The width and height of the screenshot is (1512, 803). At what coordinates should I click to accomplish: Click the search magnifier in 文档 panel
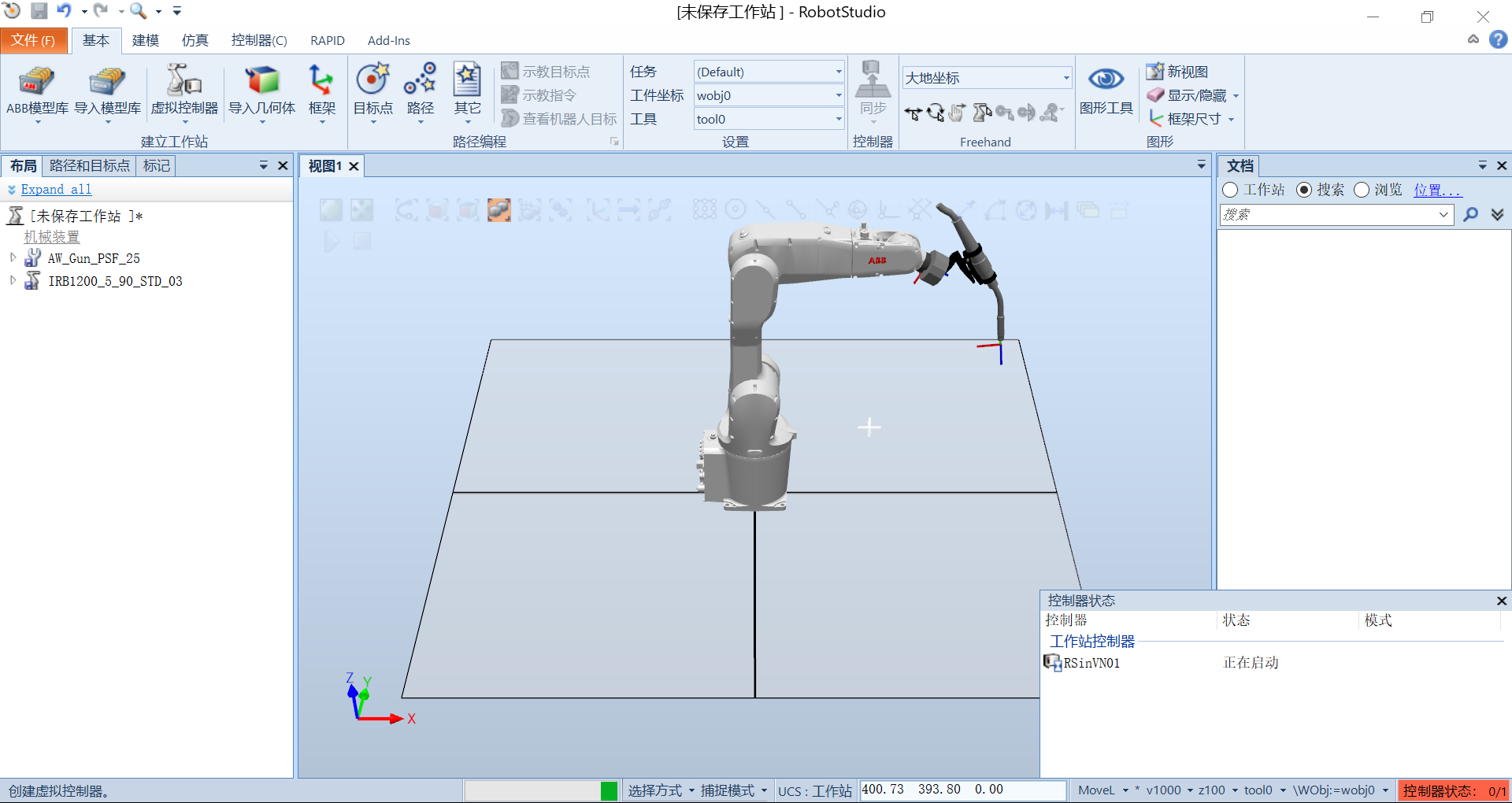point(1470,214)
